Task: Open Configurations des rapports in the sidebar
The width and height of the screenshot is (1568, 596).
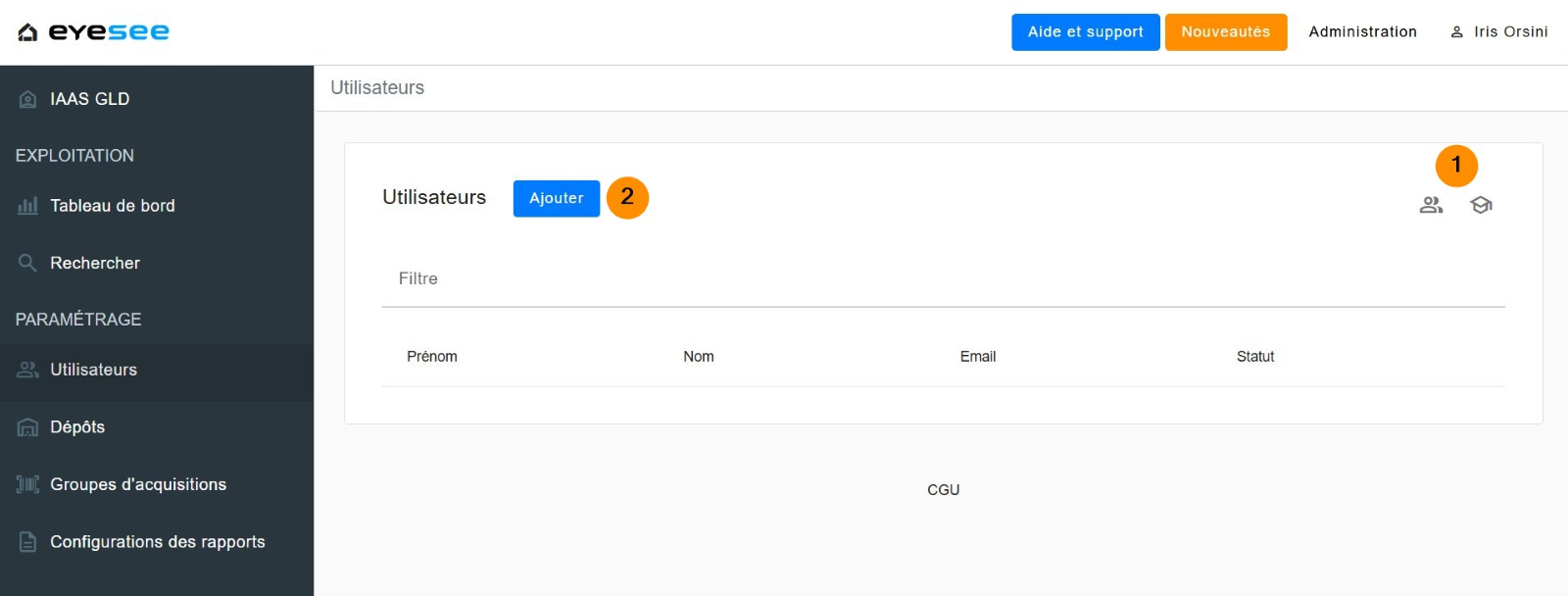Action: point(157,542)
